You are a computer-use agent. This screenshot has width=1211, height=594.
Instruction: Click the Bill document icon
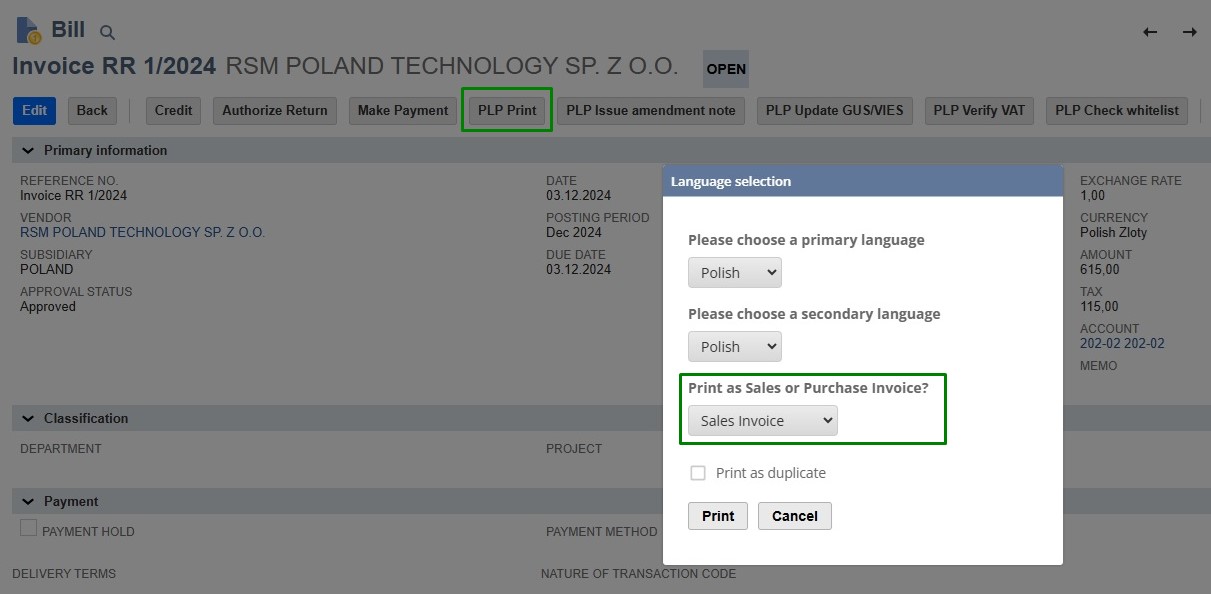pyautogui.click(x=29, y=31)
